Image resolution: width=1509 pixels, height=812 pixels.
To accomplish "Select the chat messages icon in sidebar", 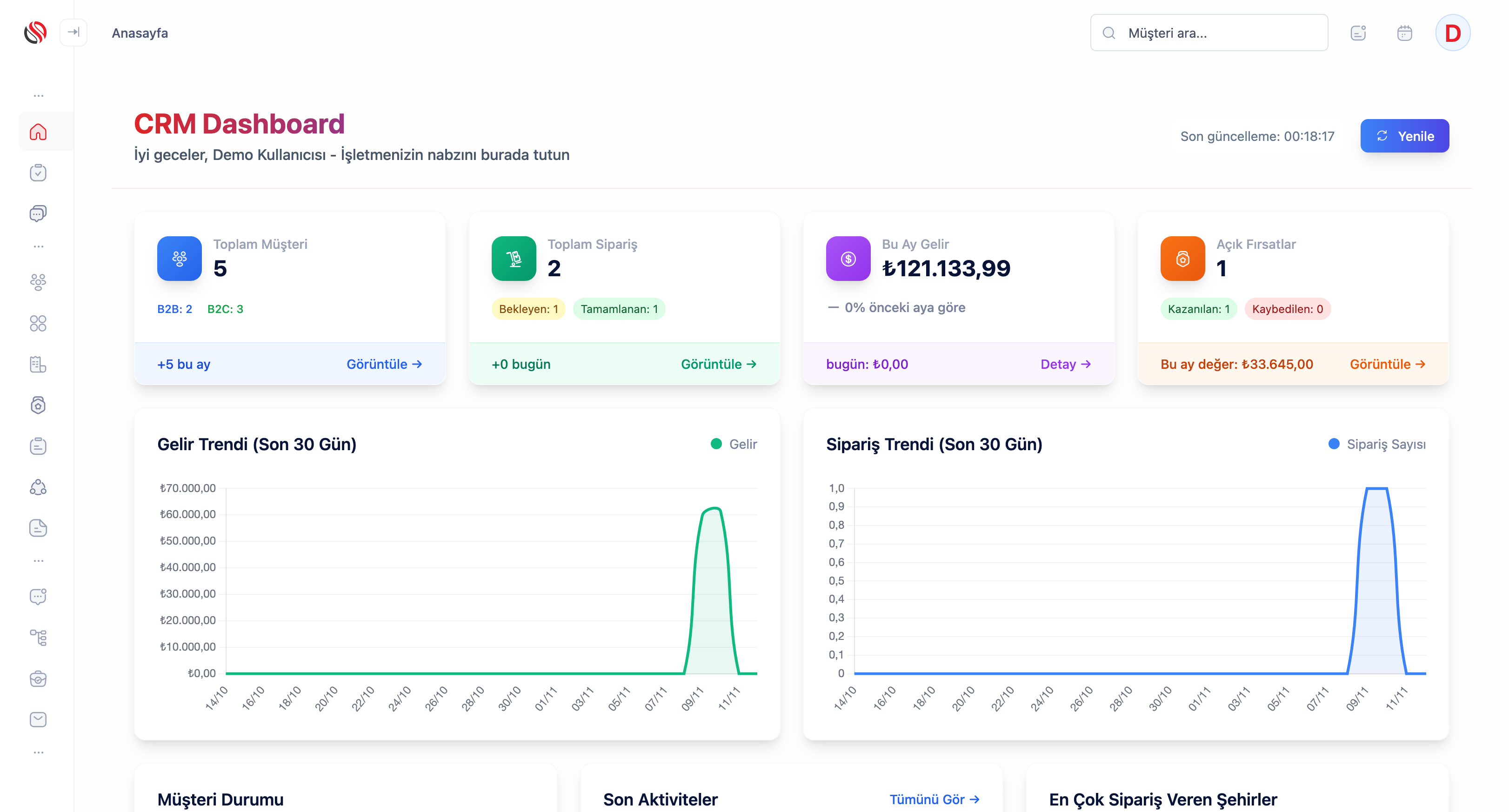I will pyautogui.click(x=38, y=213).
